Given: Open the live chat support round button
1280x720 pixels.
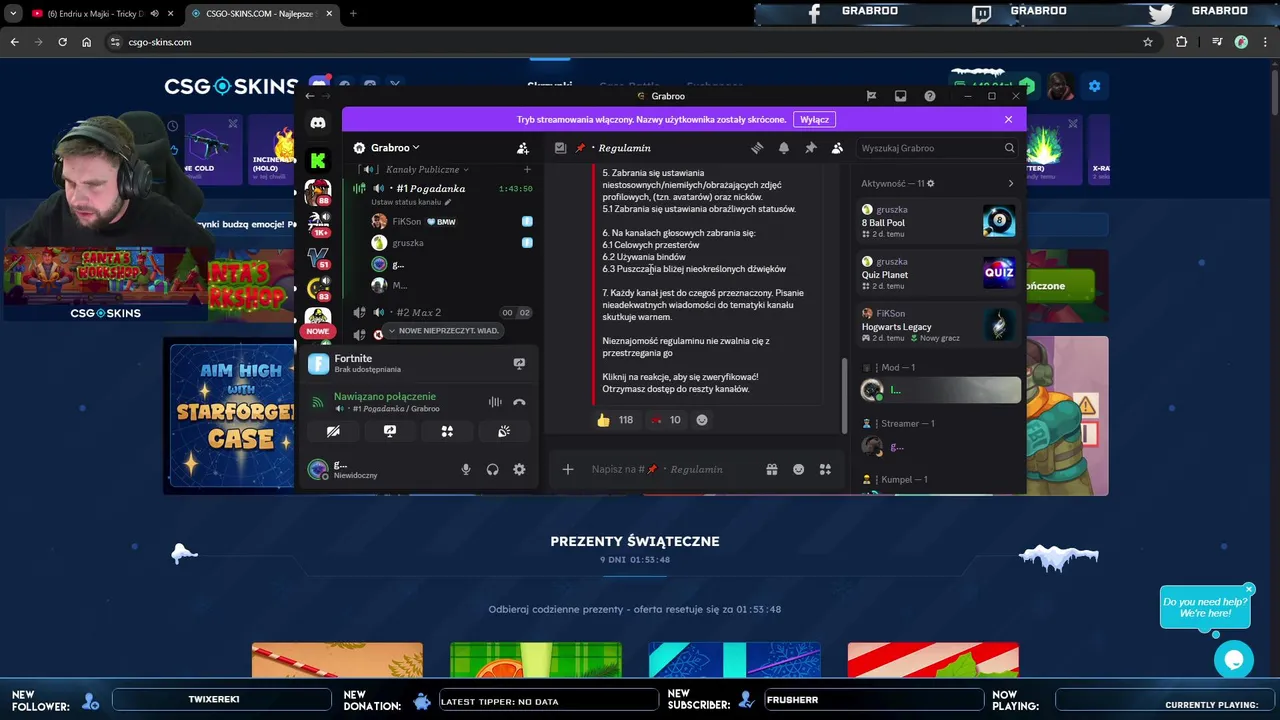Looking at the screenshot, I should point(1234,659).
